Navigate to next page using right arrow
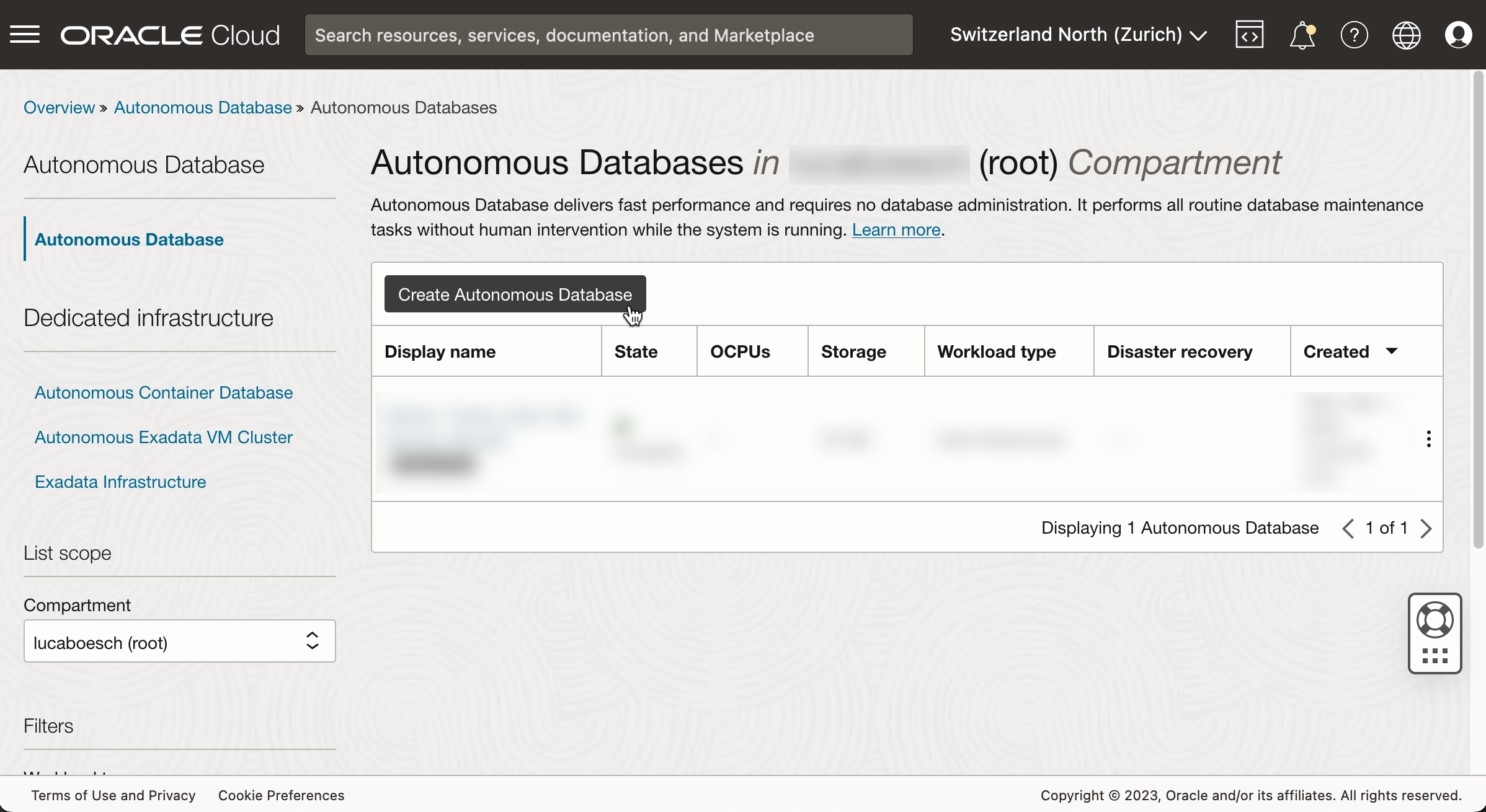Viewport: 1486px width, 812px height. [1424, 527]
